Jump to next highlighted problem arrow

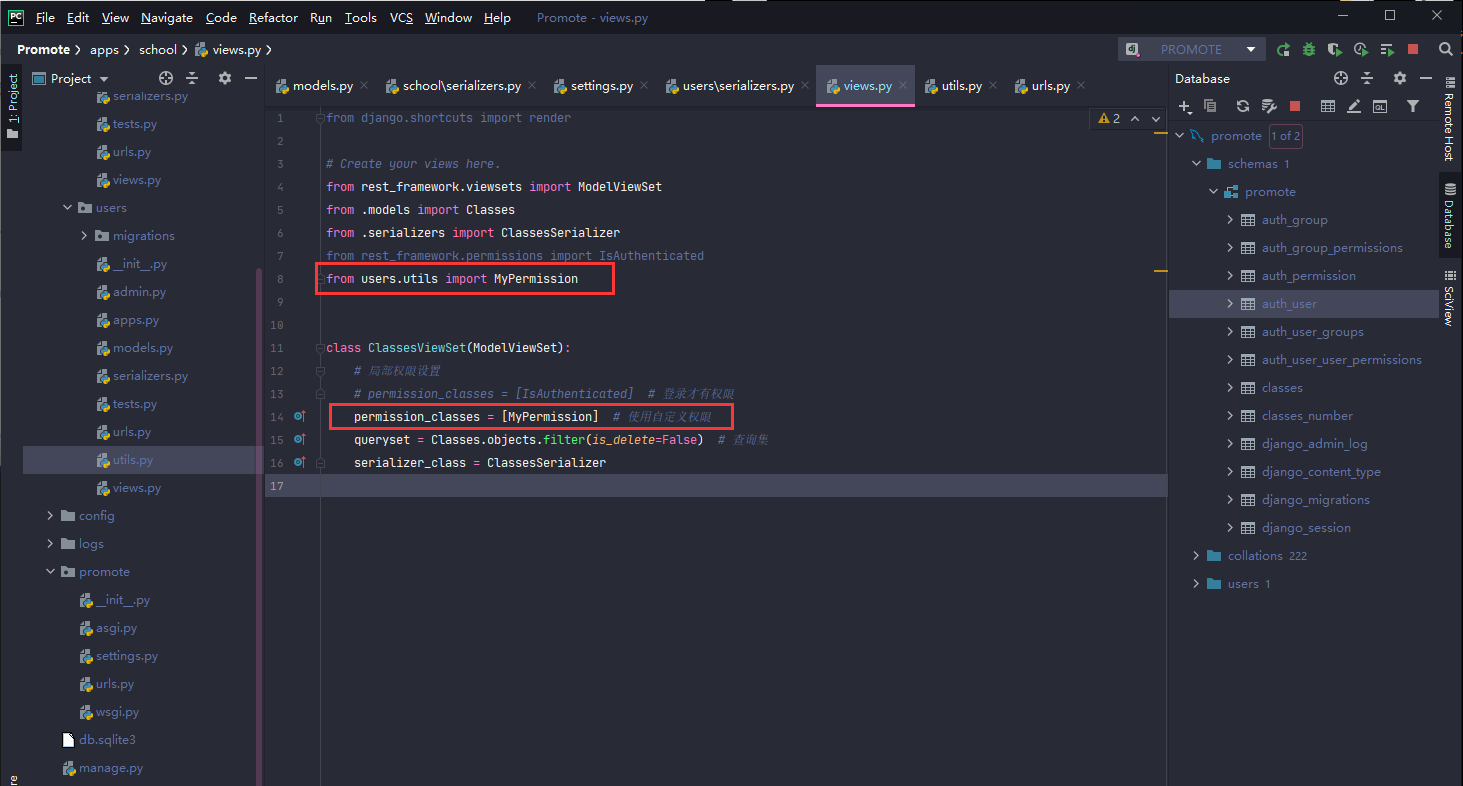tap(1156, 118)
